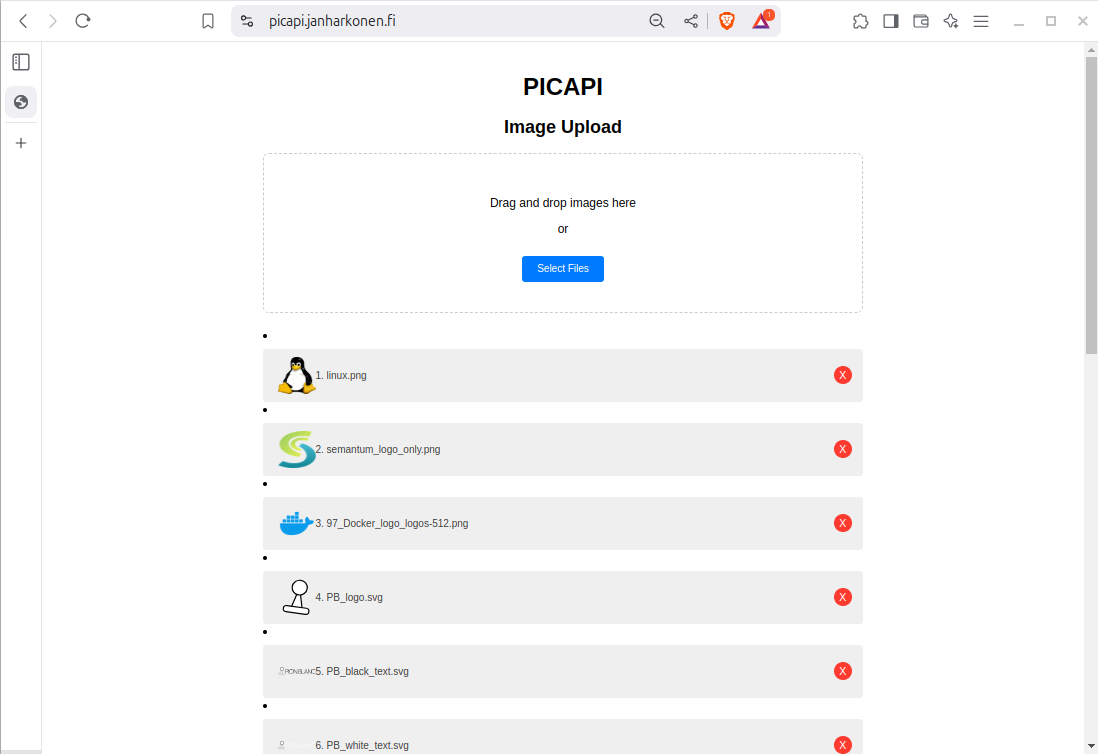Click the address bar URL picapi.janharkonen.fi
Screen dimensions: 1098x754
(332, 21)
